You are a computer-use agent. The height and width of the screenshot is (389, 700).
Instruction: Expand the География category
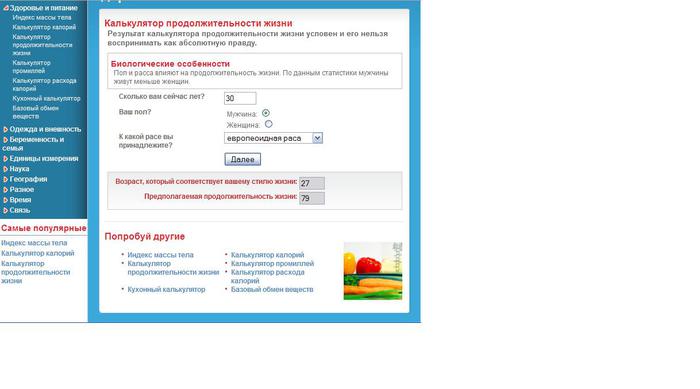coord(25,179)
